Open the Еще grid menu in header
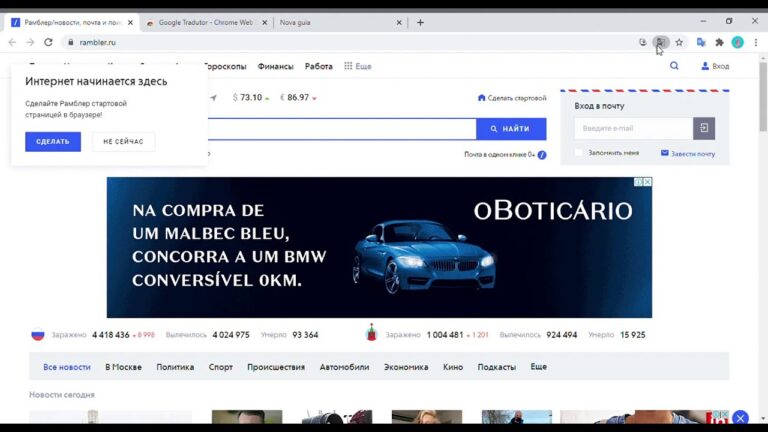 pos(358,66)
